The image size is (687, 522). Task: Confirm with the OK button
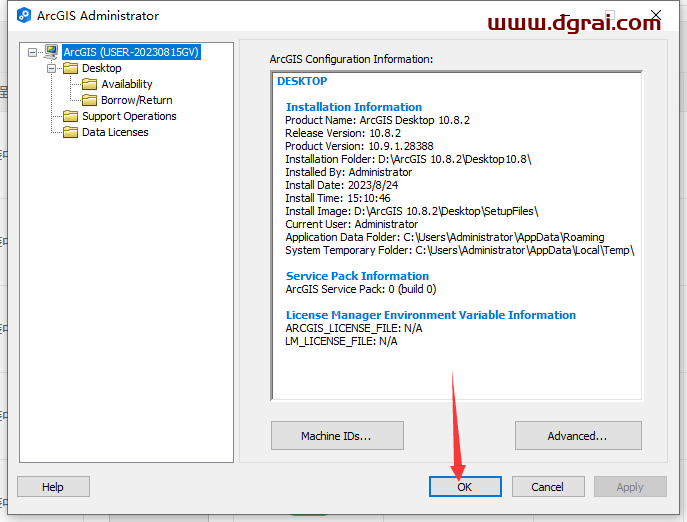(465, 487)
